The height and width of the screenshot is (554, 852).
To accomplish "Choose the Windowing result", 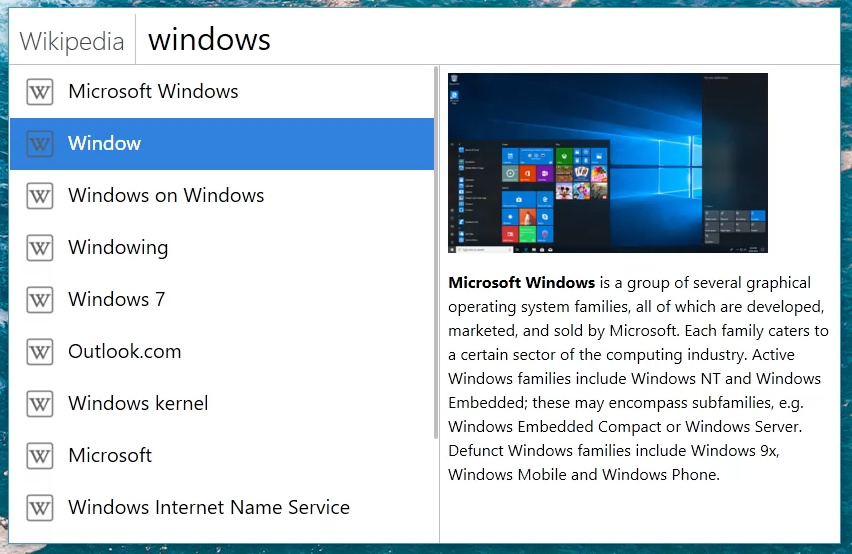I will tap(222, 248).
